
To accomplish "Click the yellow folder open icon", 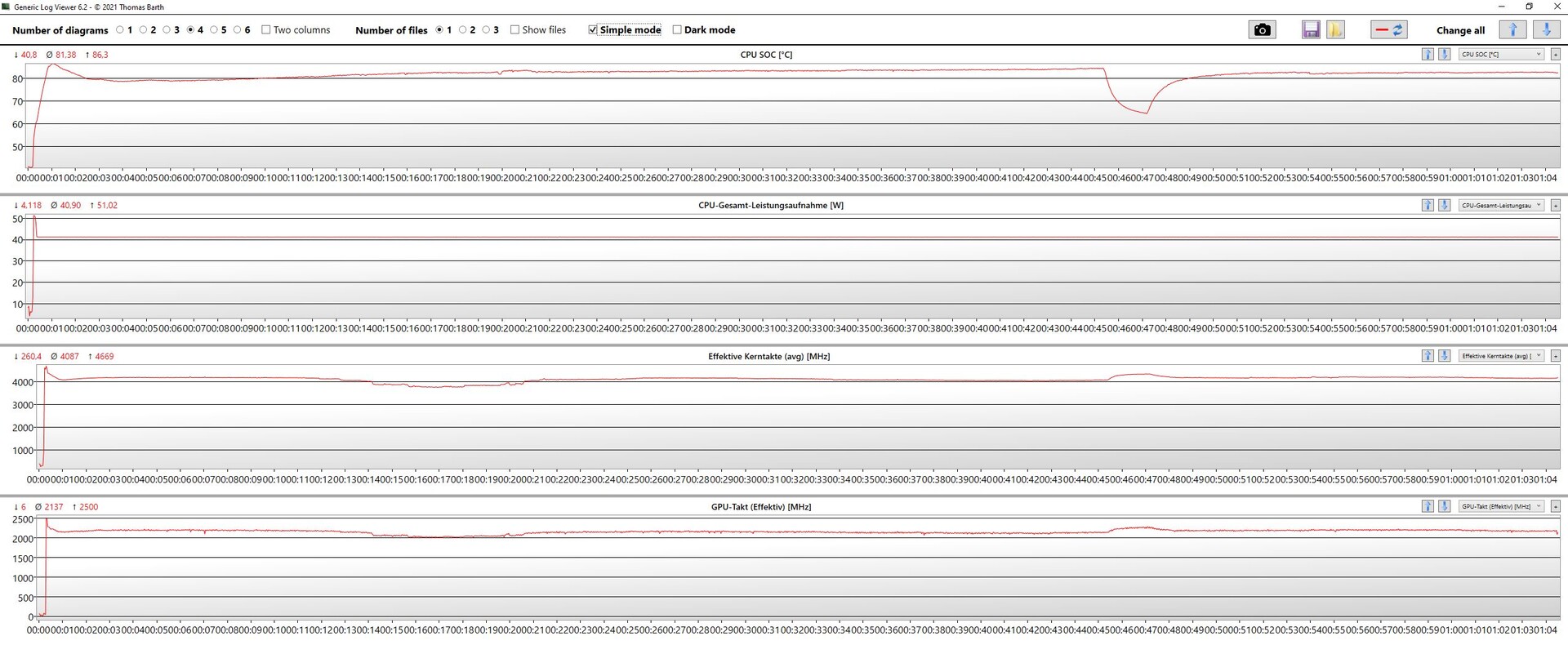I will pos(1334,30).
